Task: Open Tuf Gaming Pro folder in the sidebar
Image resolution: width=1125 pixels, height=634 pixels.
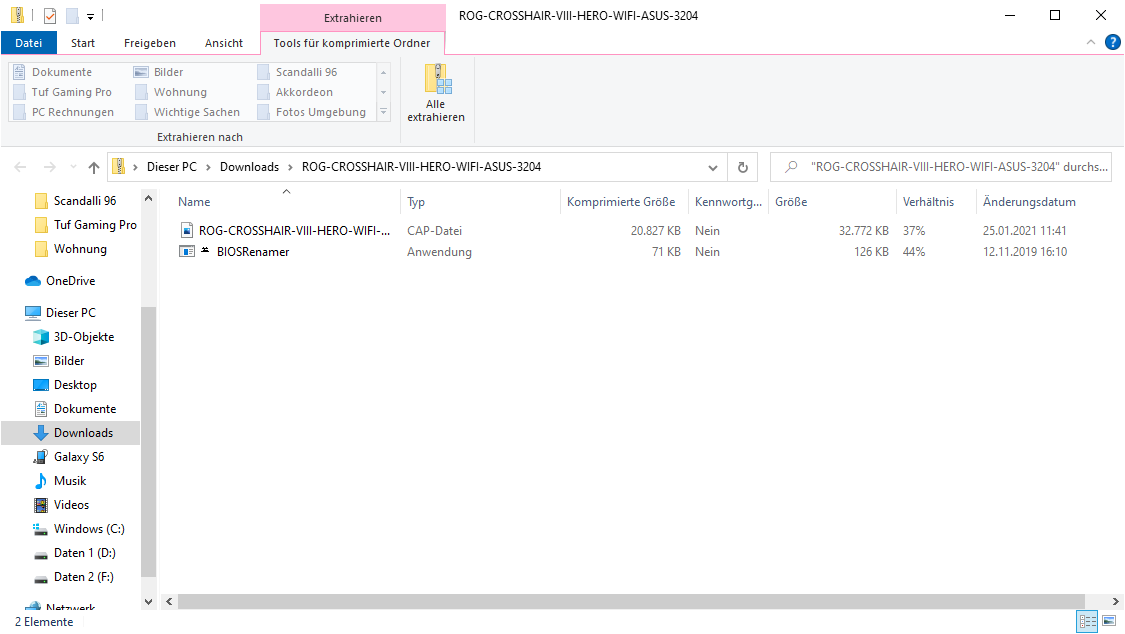Action: click(x=85, y=224)
